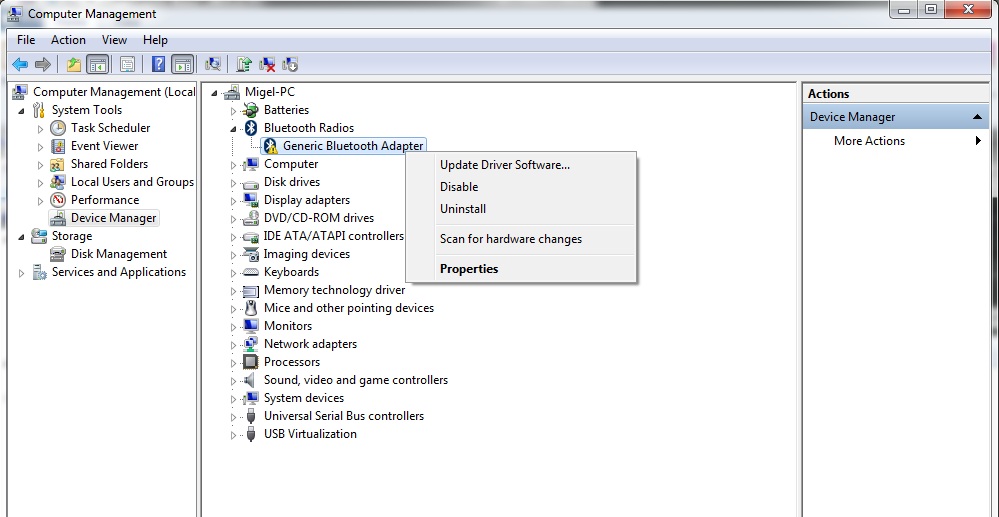Select the Task Scheduler clock icon
Image resolution: width=999 pixels, height=517 pixels.
(x=57, y=128)
